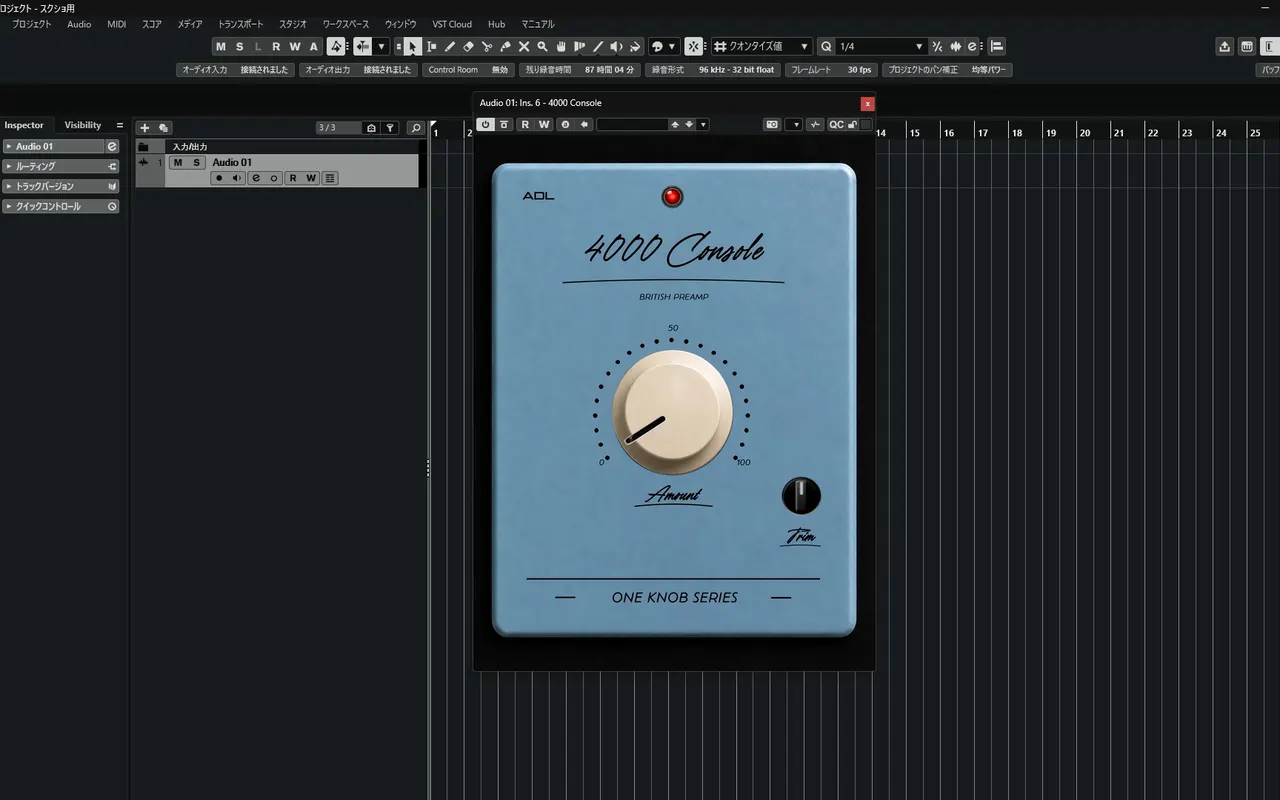Image resolution: width=1280 pixels, height=800 pixels.
Task: Open the track search magnifier
Action: pos(416,128)
